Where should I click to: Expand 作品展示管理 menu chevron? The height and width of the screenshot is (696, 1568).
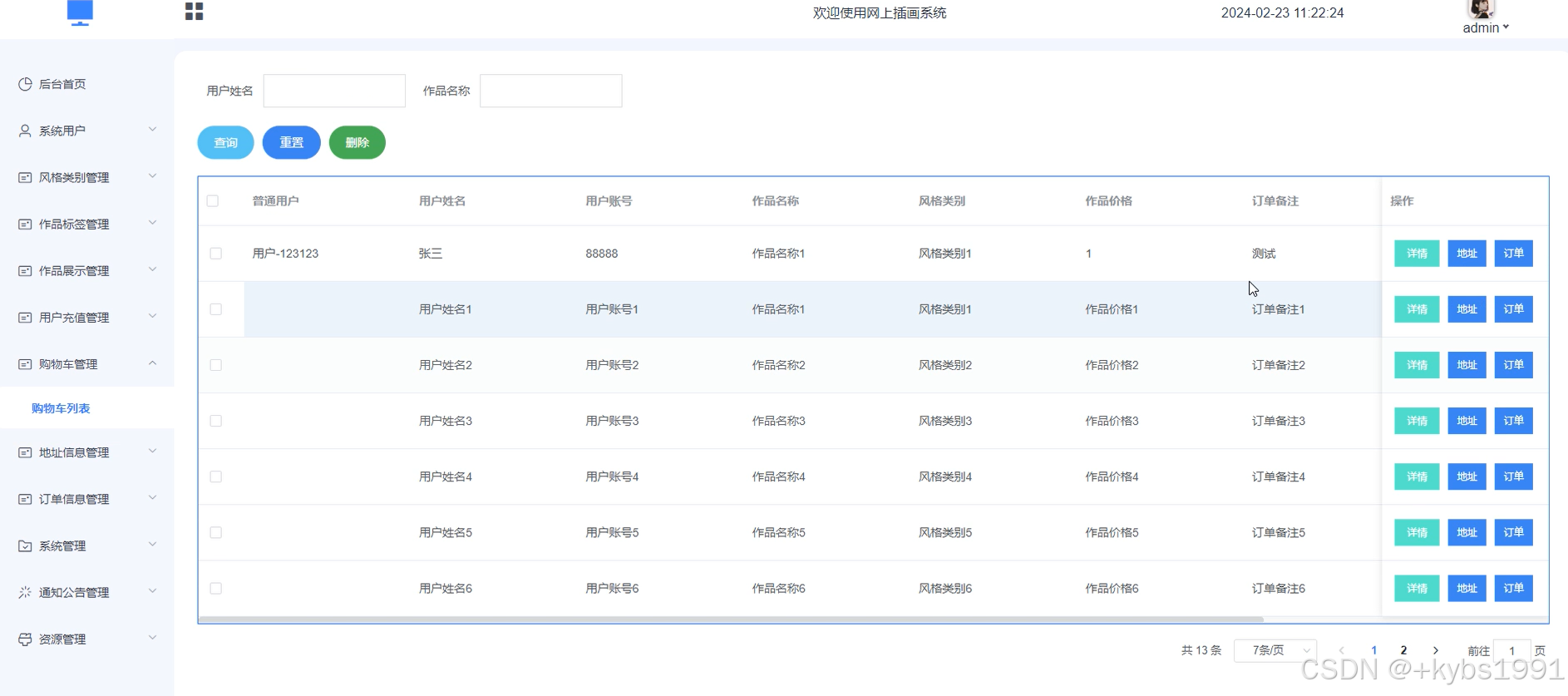pyautogui.click(x=152, y=269)
